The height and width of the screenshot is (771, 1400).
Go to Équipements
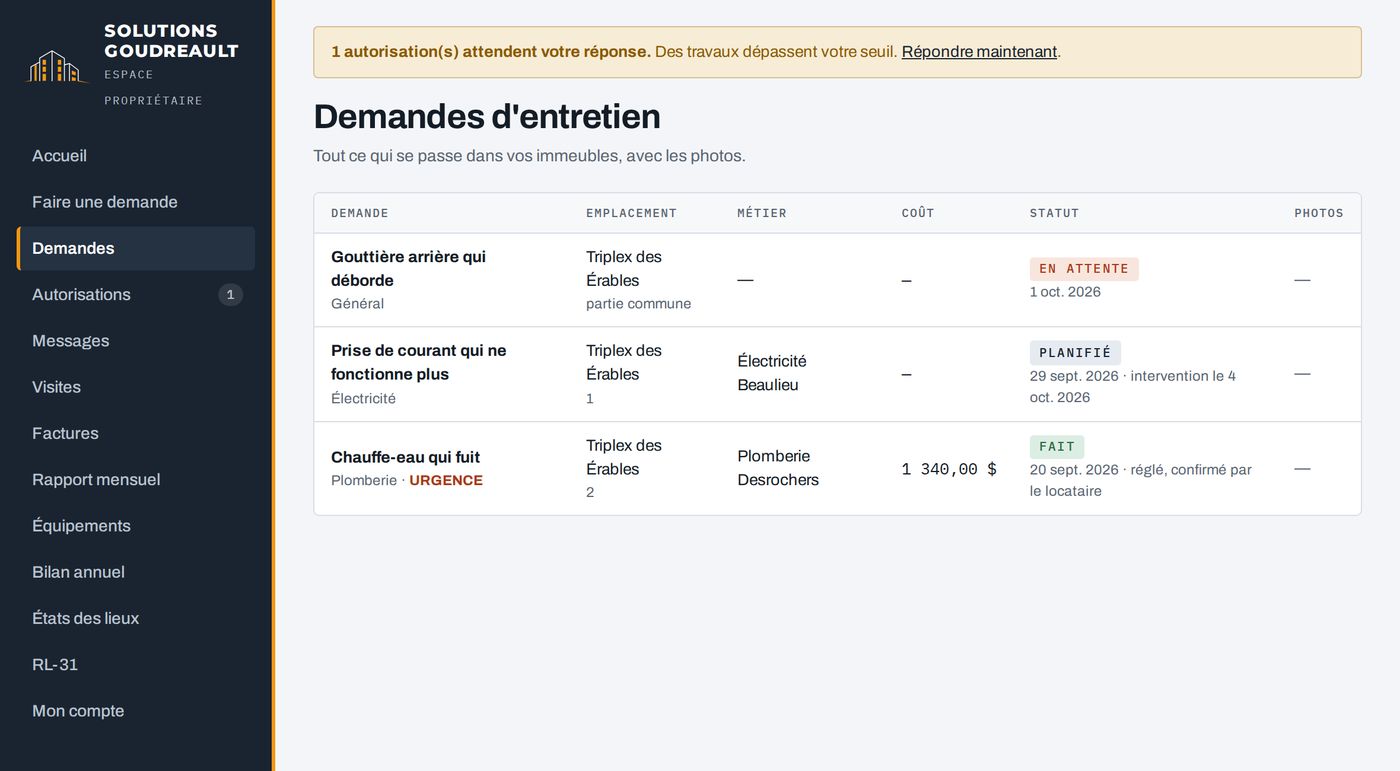[x=136, y=526]
